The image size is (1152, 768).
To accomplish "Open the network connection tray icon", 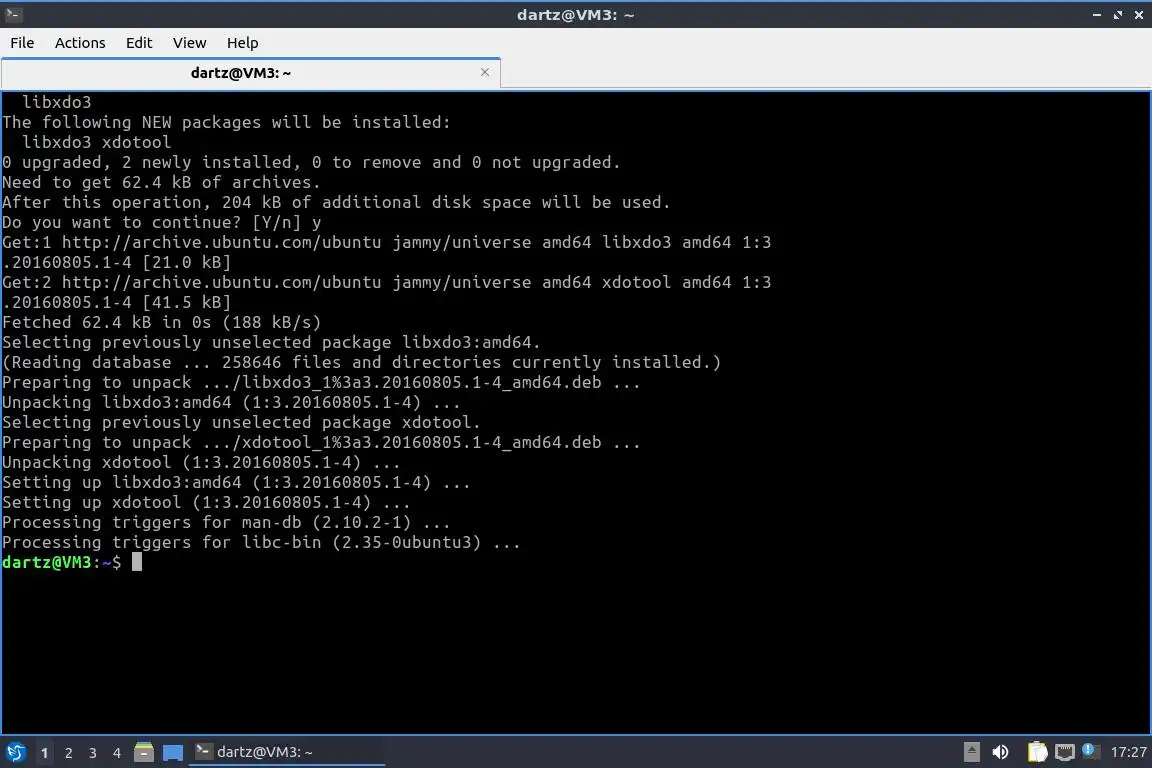I will point(1065,752).
